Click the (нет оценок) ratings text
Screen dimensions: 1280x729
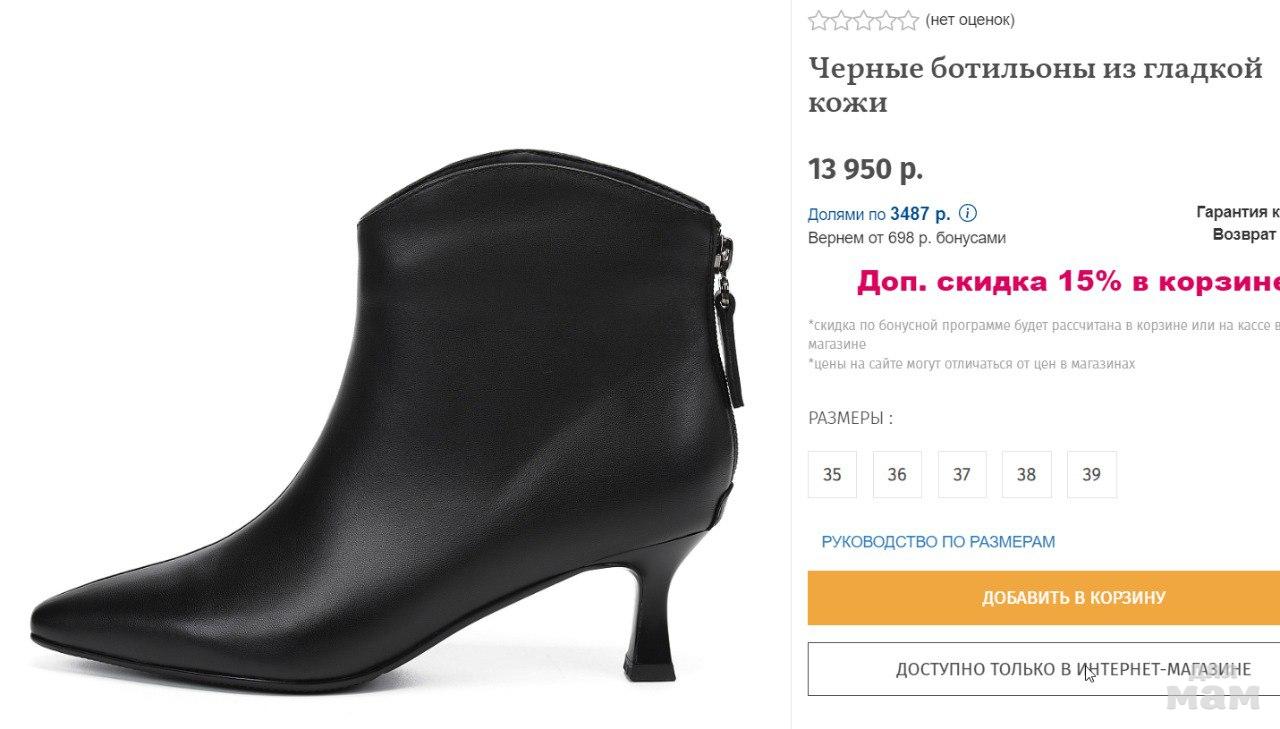point(970,20)
